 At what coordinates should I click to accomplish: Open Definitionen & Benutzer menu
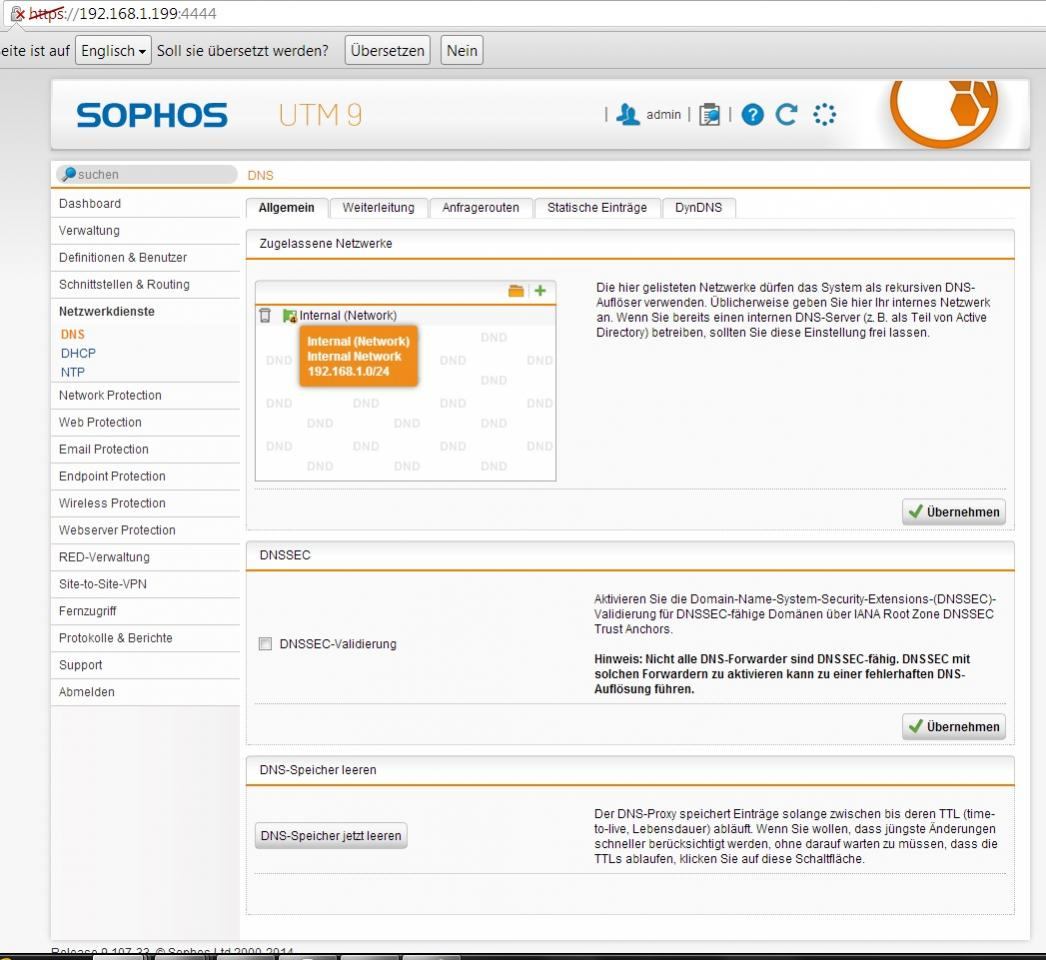pos(145,258)
